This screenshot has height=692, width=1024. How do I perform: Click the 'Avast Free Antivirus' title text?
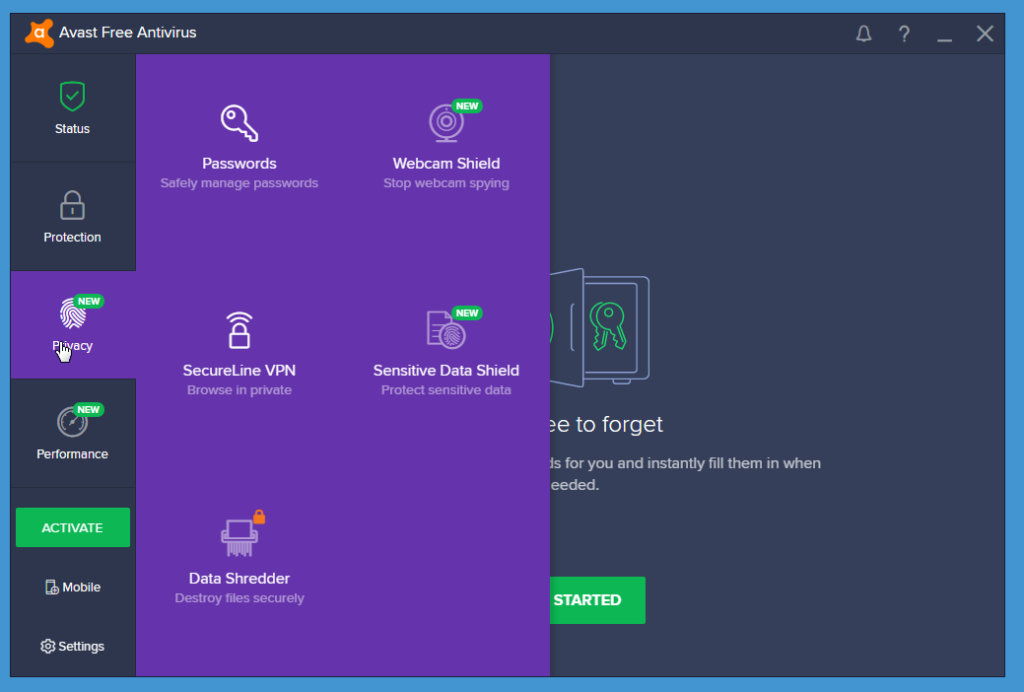[127, 33]
